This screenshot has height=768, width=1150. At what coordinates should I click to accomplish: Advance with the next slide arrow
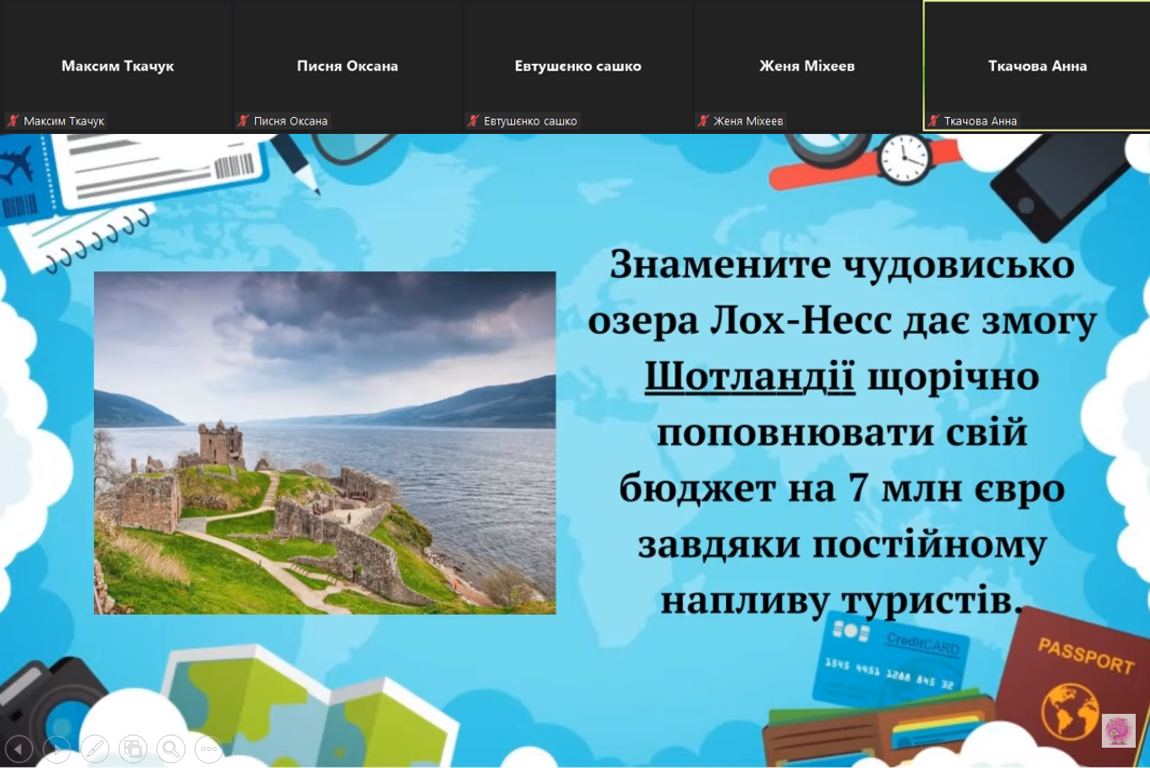pos(57,749)
